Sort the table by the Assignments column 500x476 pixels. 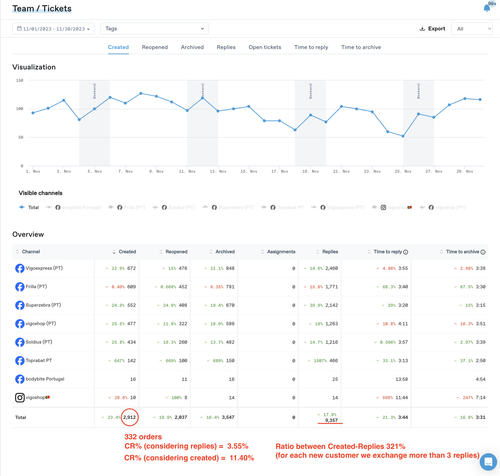coord(278,252)
